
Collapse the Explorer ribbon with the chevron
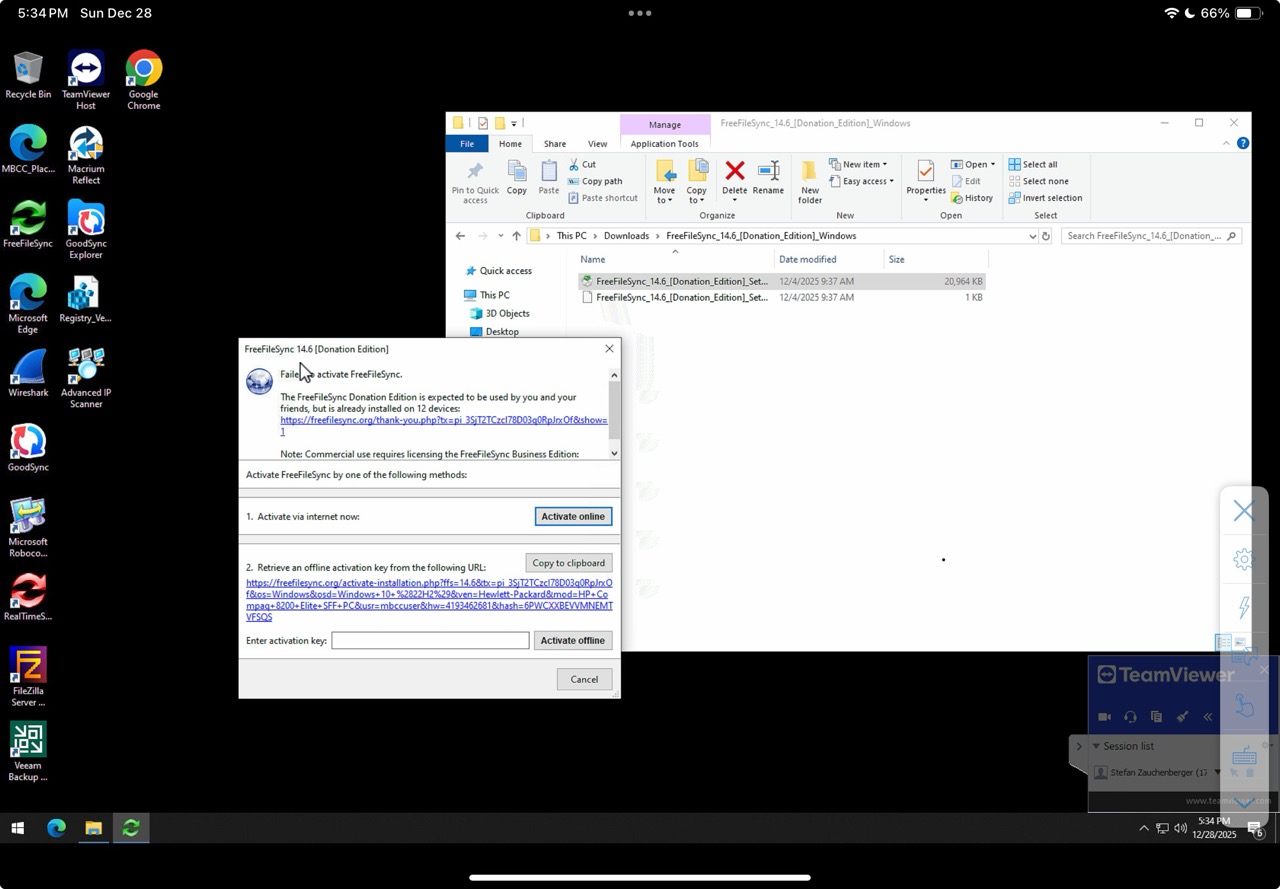(1226, 144)
